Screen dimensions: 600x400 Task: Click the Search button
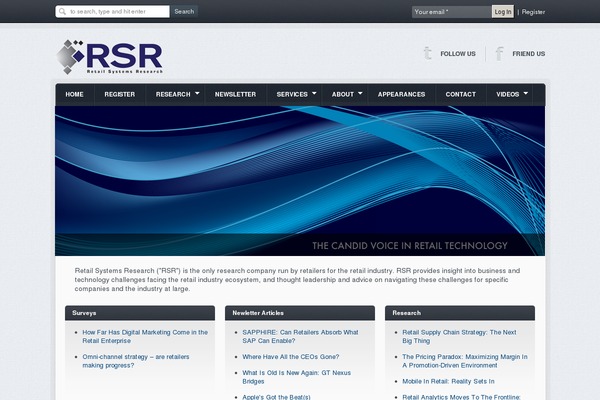(x=184, y=11)
